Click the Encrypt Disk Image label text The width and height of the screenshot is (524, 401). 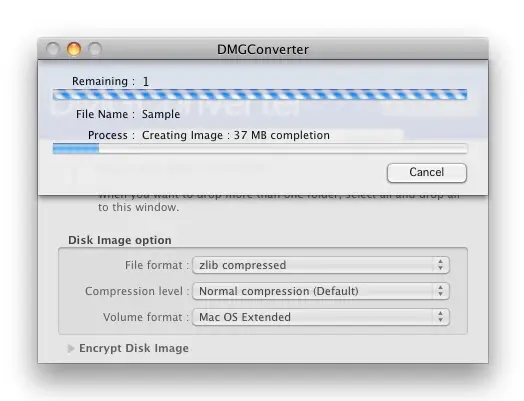click(134, 348)
